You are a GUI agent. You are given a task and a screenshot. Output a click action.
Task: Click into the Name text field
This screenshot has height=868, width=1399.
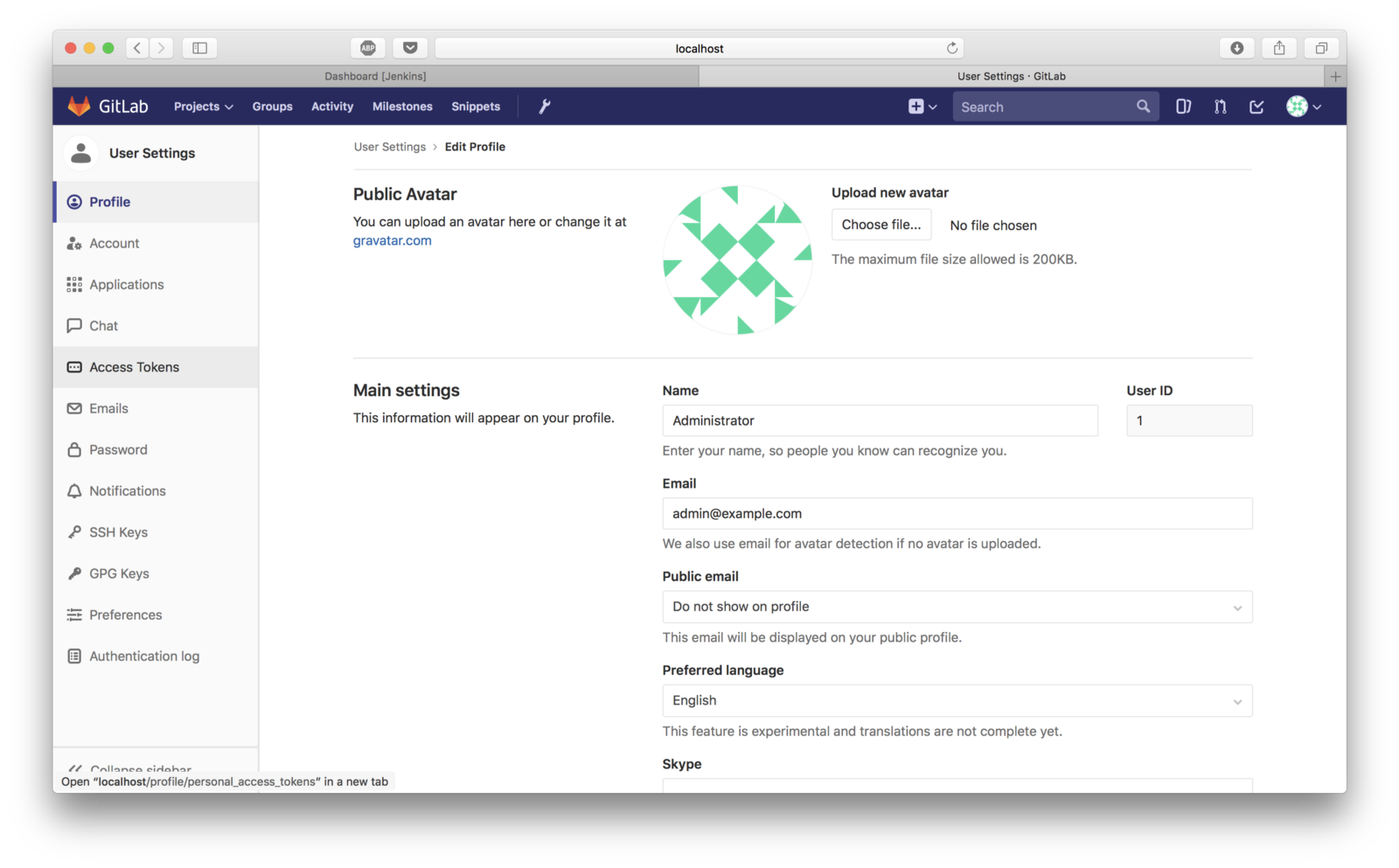(x=880, y=420)
